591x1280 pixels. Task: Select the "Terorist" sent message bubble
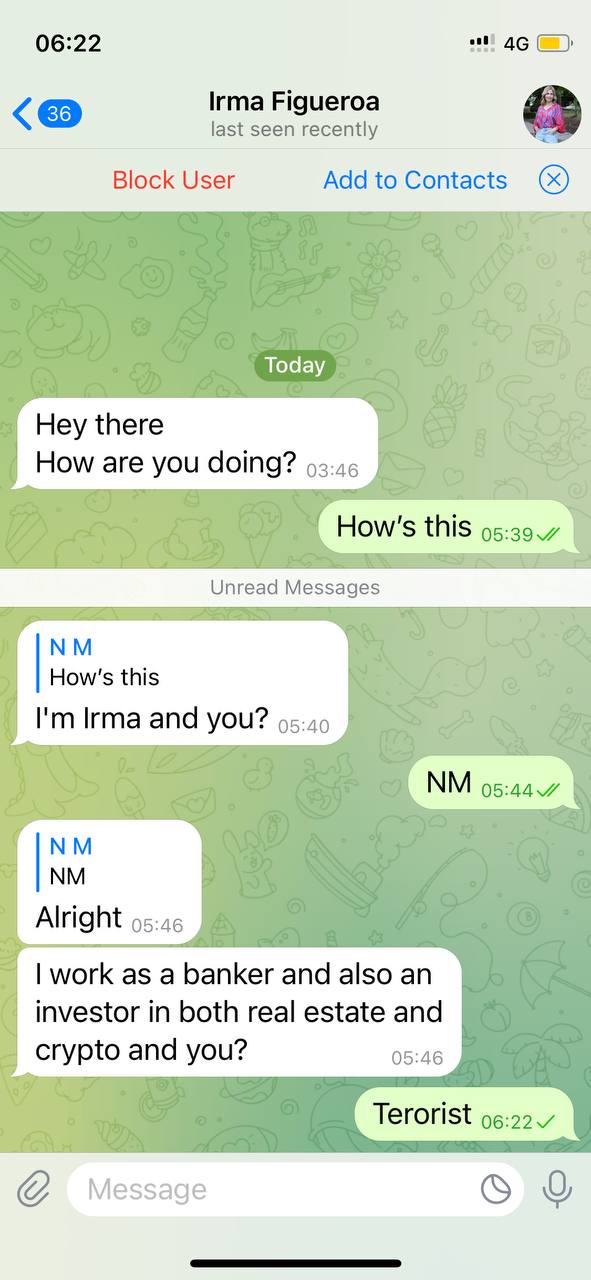[466, 1115]
